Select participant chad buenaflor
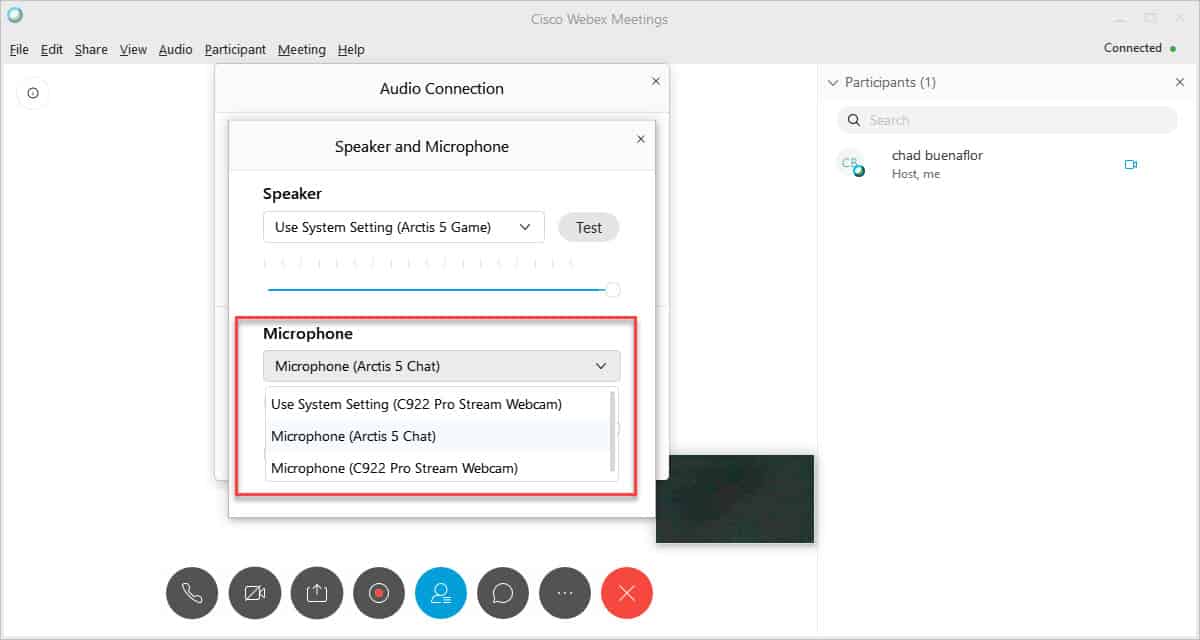Screen dimensions: 1200x640 1007,164
